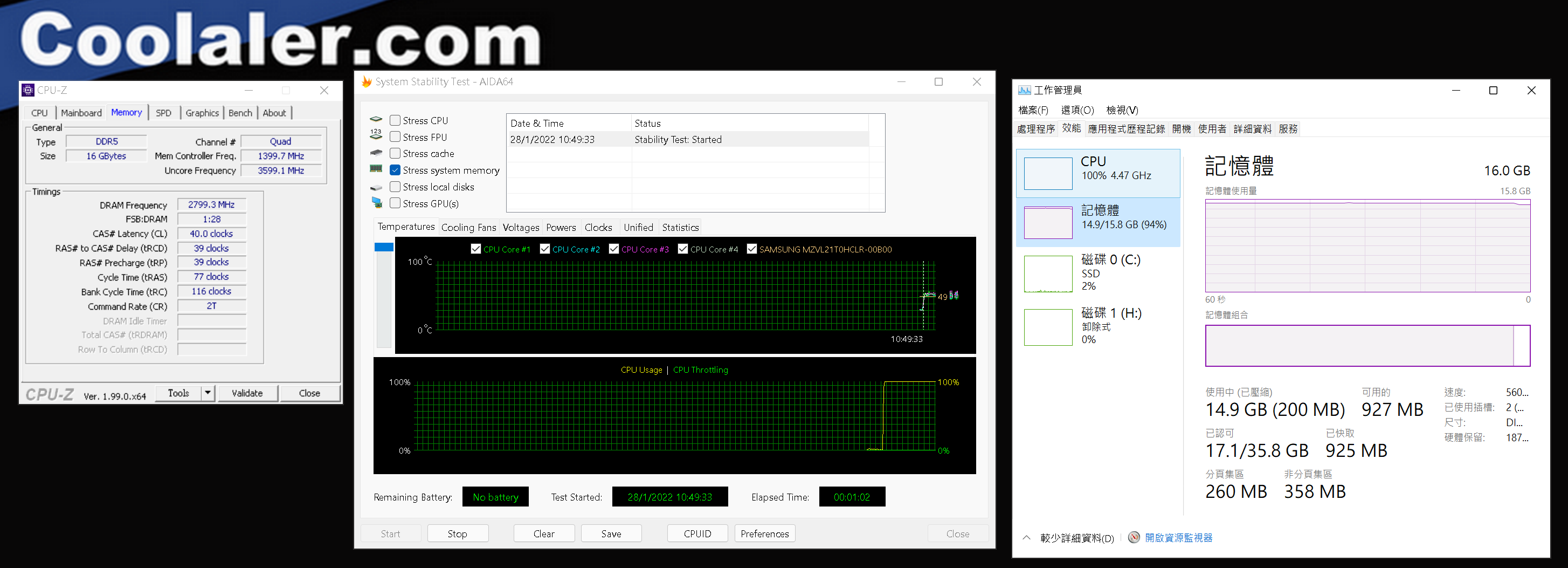Toggle CPU Core #2 graph checkbox
Viewport: 1568px width, 568px height.
545,249
